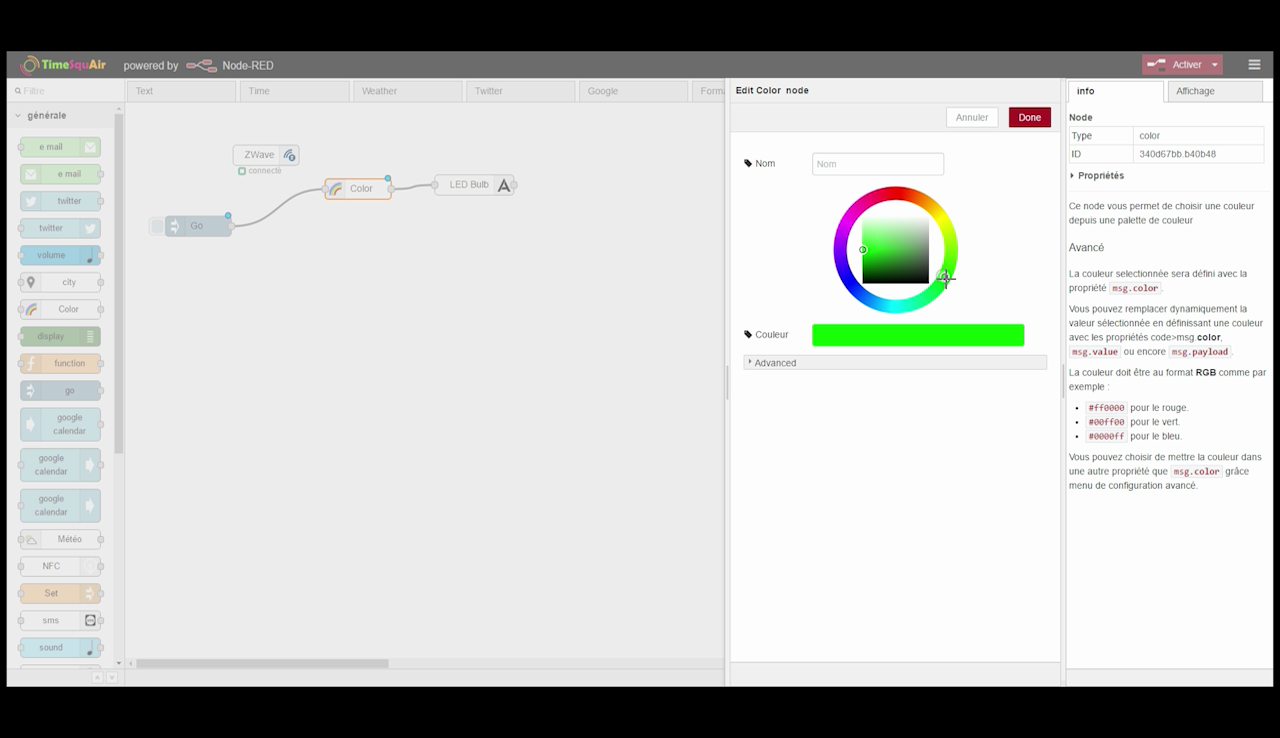Screen dimensions: 1280x738
Task: Select the Color node in the palette
Action: (x=60, y=309)
